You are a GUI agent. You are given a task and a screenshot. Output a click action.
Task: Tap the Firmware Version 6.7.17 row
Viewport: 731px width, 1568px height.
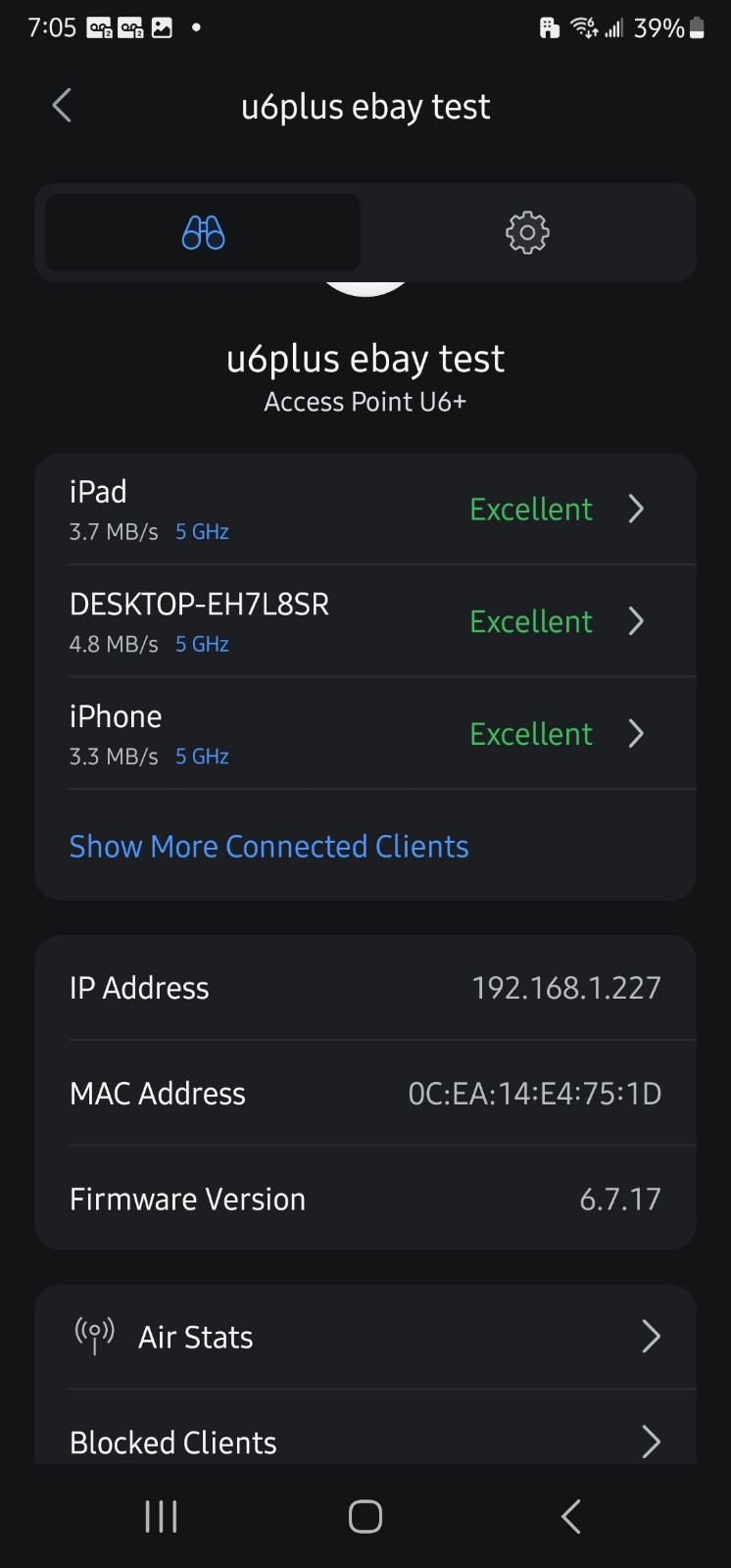(365, 1199)
